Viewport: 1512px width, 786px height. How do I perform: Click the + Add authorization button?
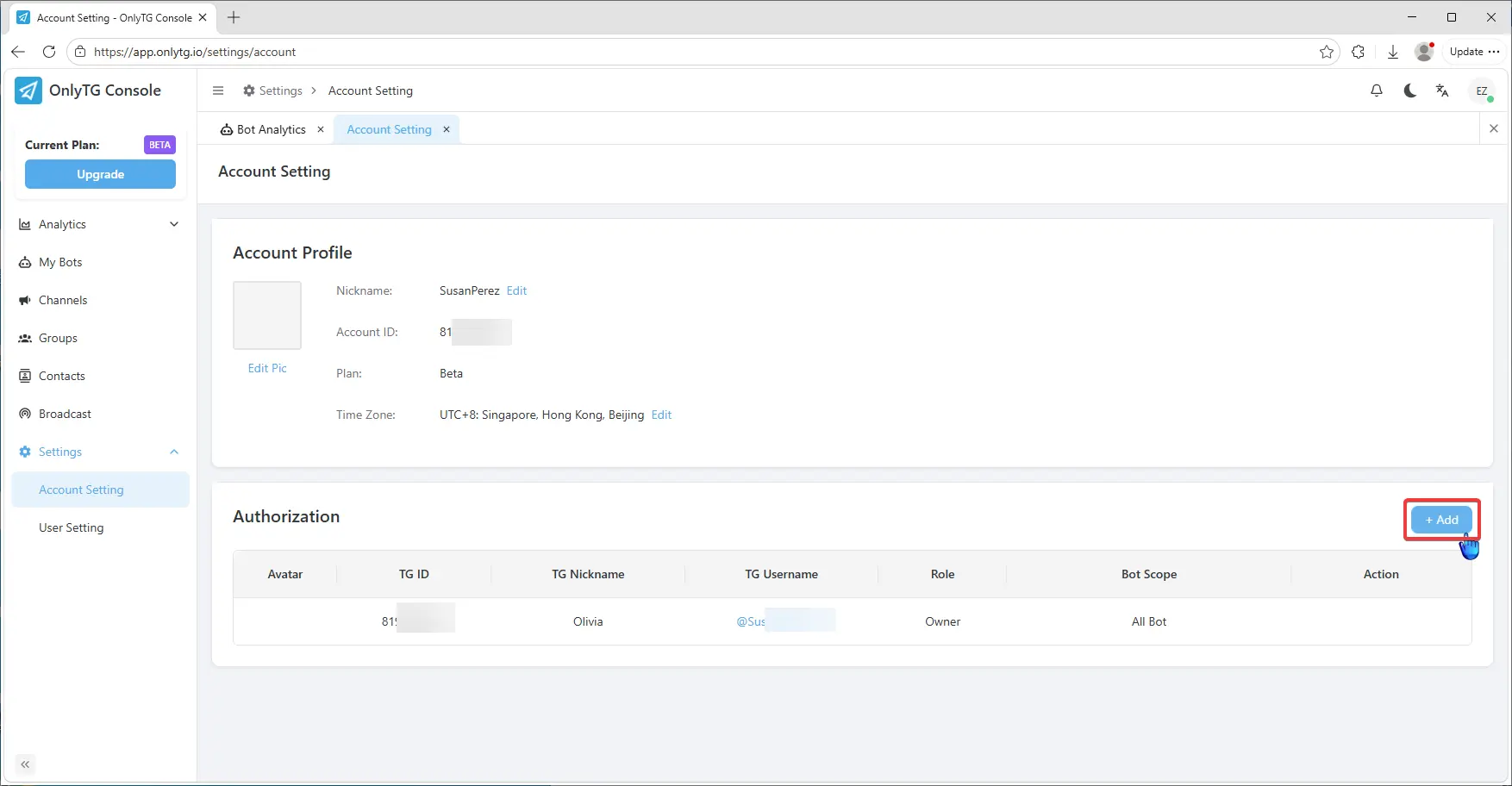(x=1441, y=520)
